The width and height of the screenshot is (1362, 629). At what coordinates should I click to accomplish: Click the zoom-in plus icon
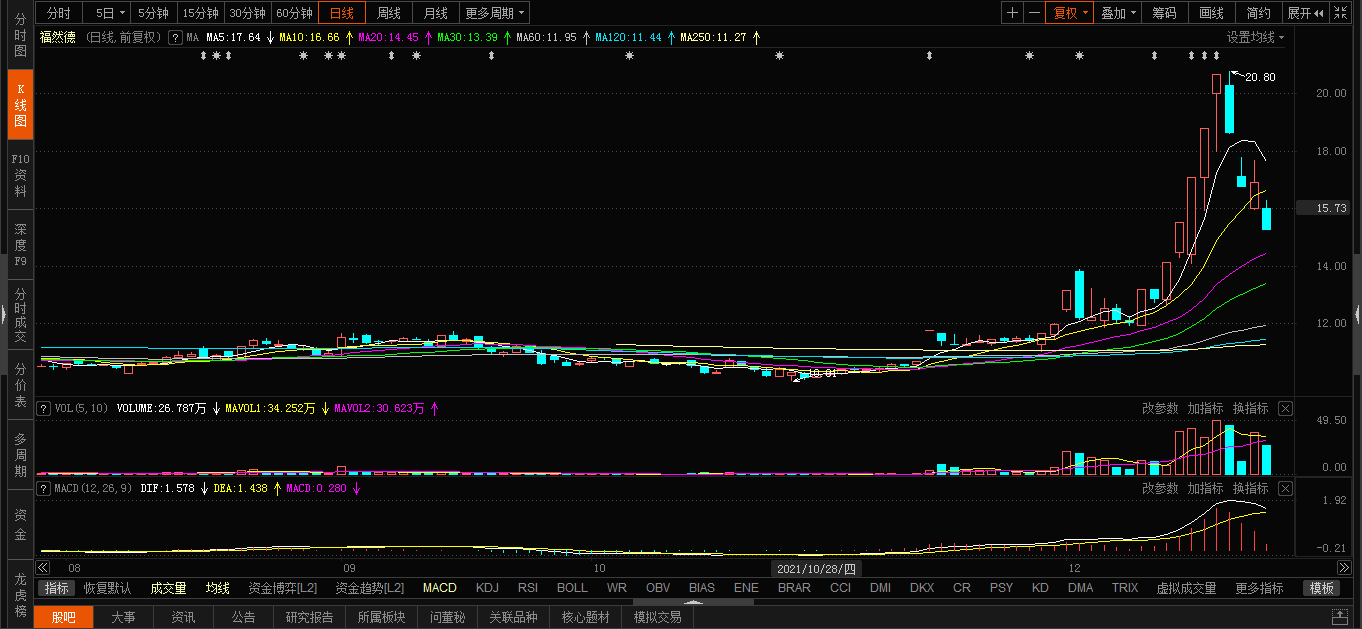(1013, 13)
